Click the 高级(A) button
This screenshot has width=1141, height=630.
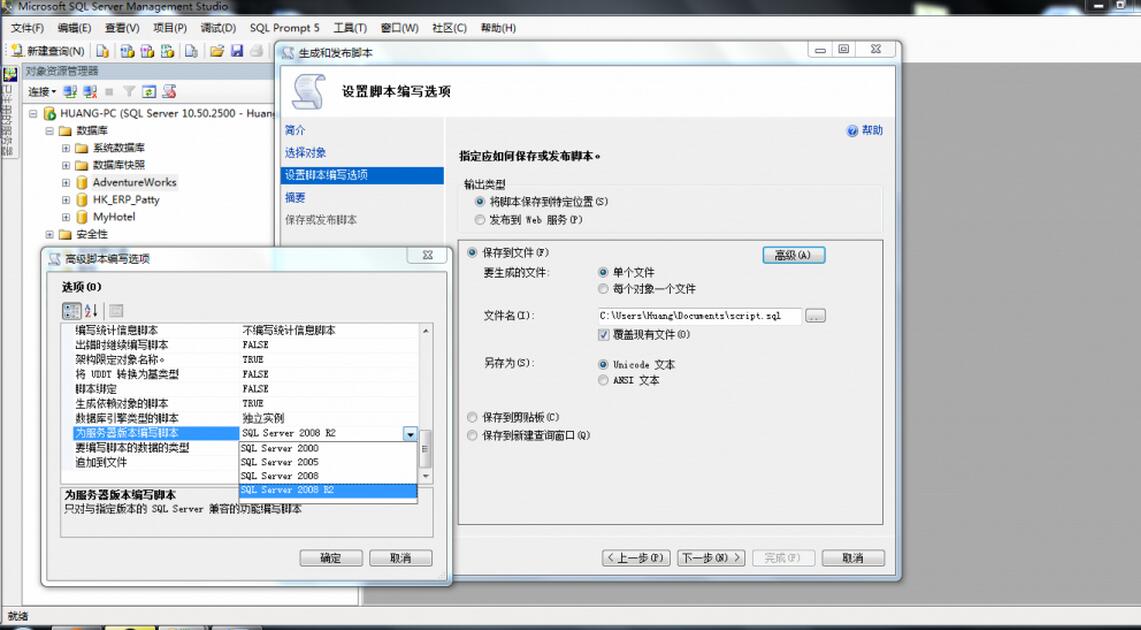point(793,255)
